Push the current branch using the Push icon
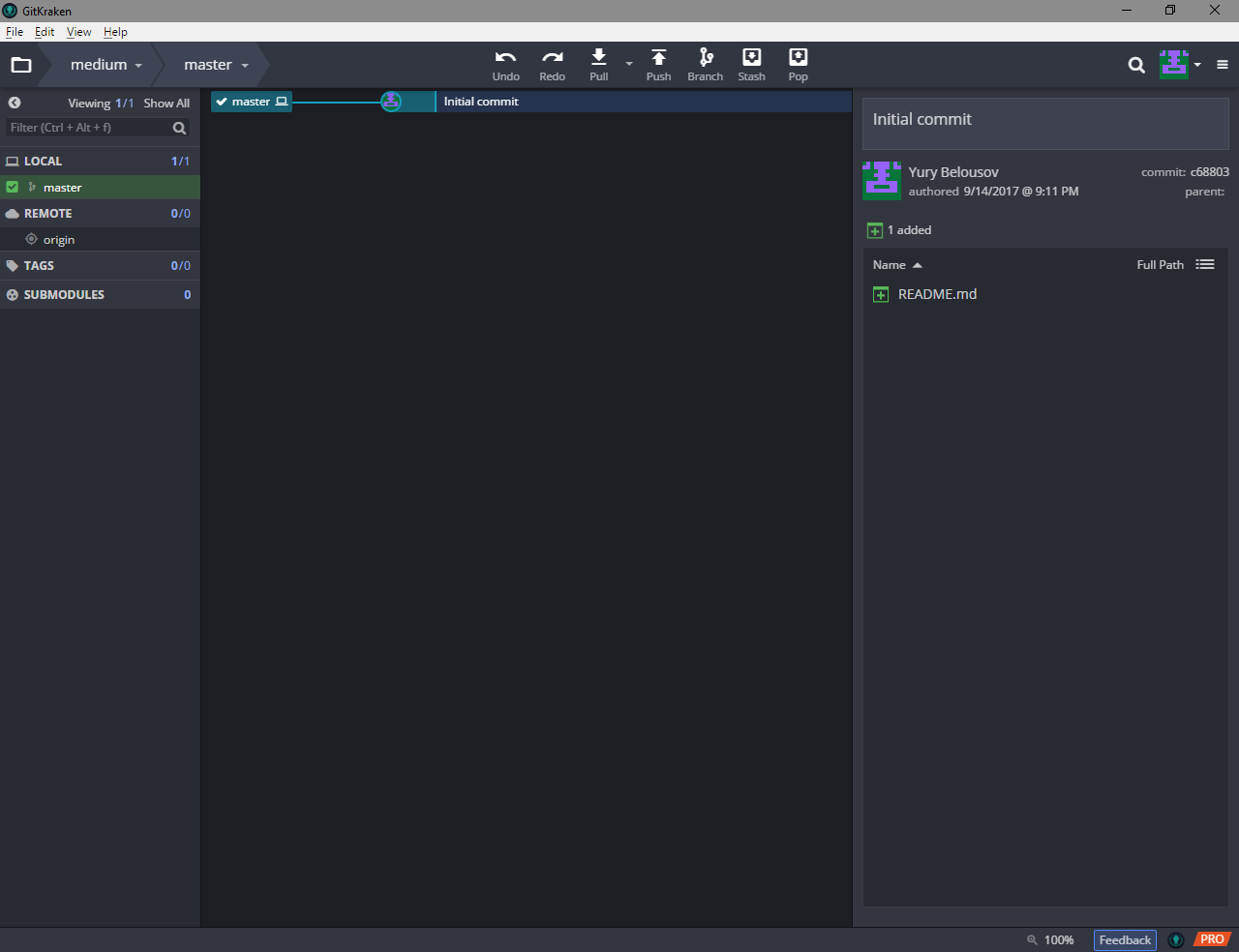Viewport: 1239px width, 952px height. tap(658, 64)
